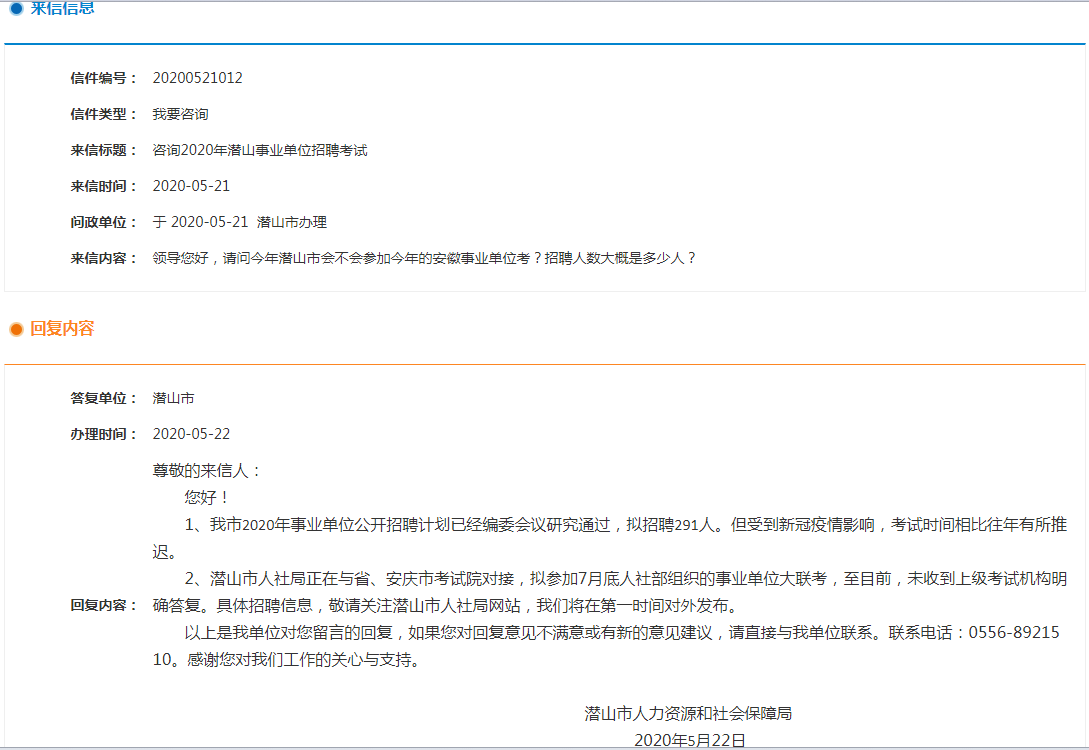Click the orange circle icon beside 回复内容
1089x750 pixels.
point(16,329)
